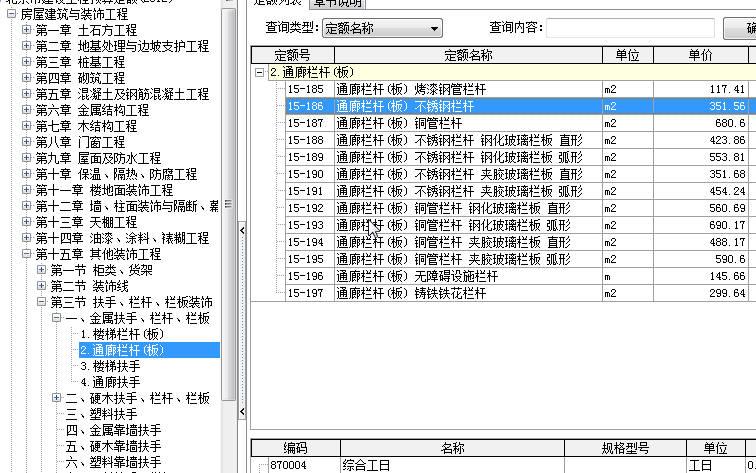Viewport: 756px width, 473px height.
Task: Select tree item 四、金属靠墙扶手
Action: pos(113,430)
